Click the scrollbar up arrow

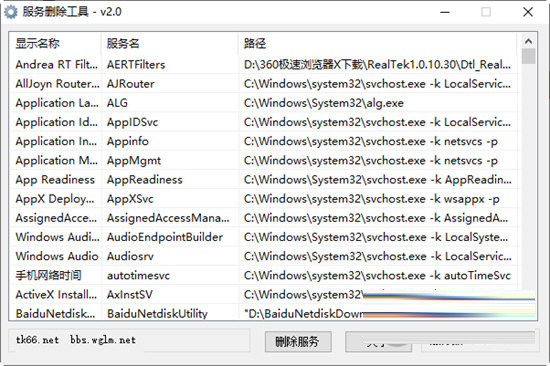(528, 41)
